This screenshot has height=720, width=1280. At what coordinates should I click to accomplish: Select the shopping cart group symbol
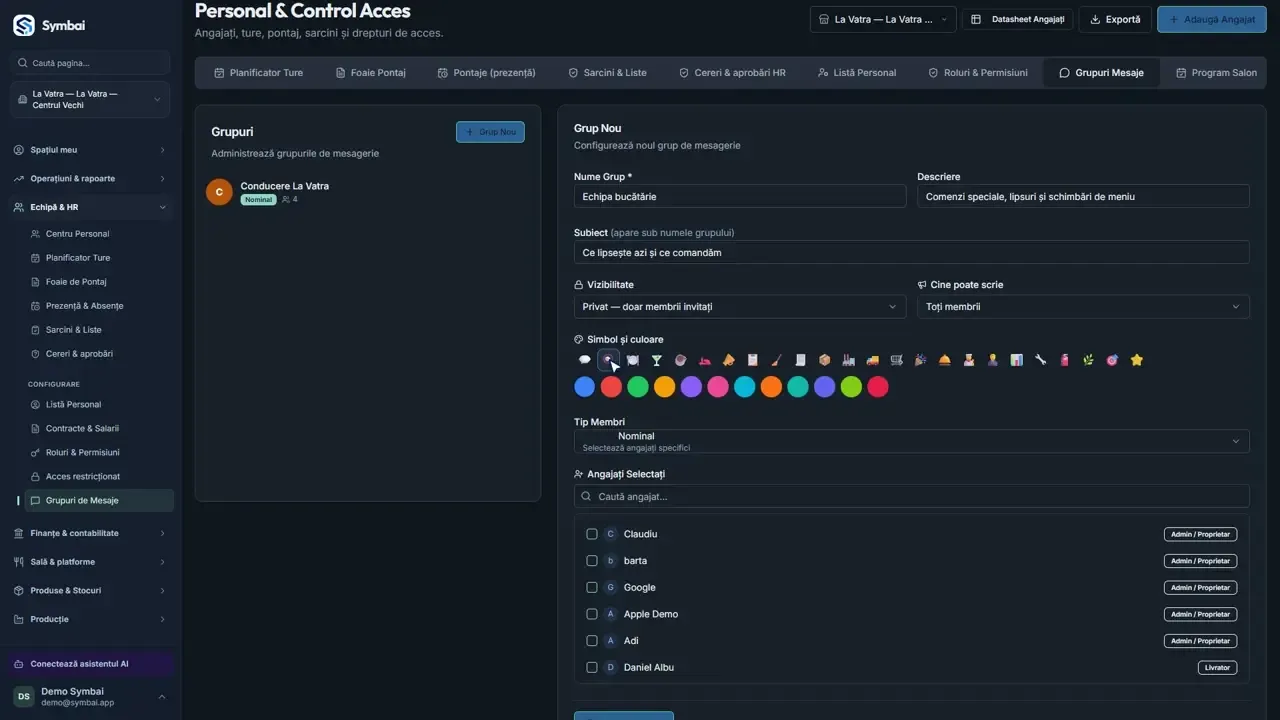897,360
